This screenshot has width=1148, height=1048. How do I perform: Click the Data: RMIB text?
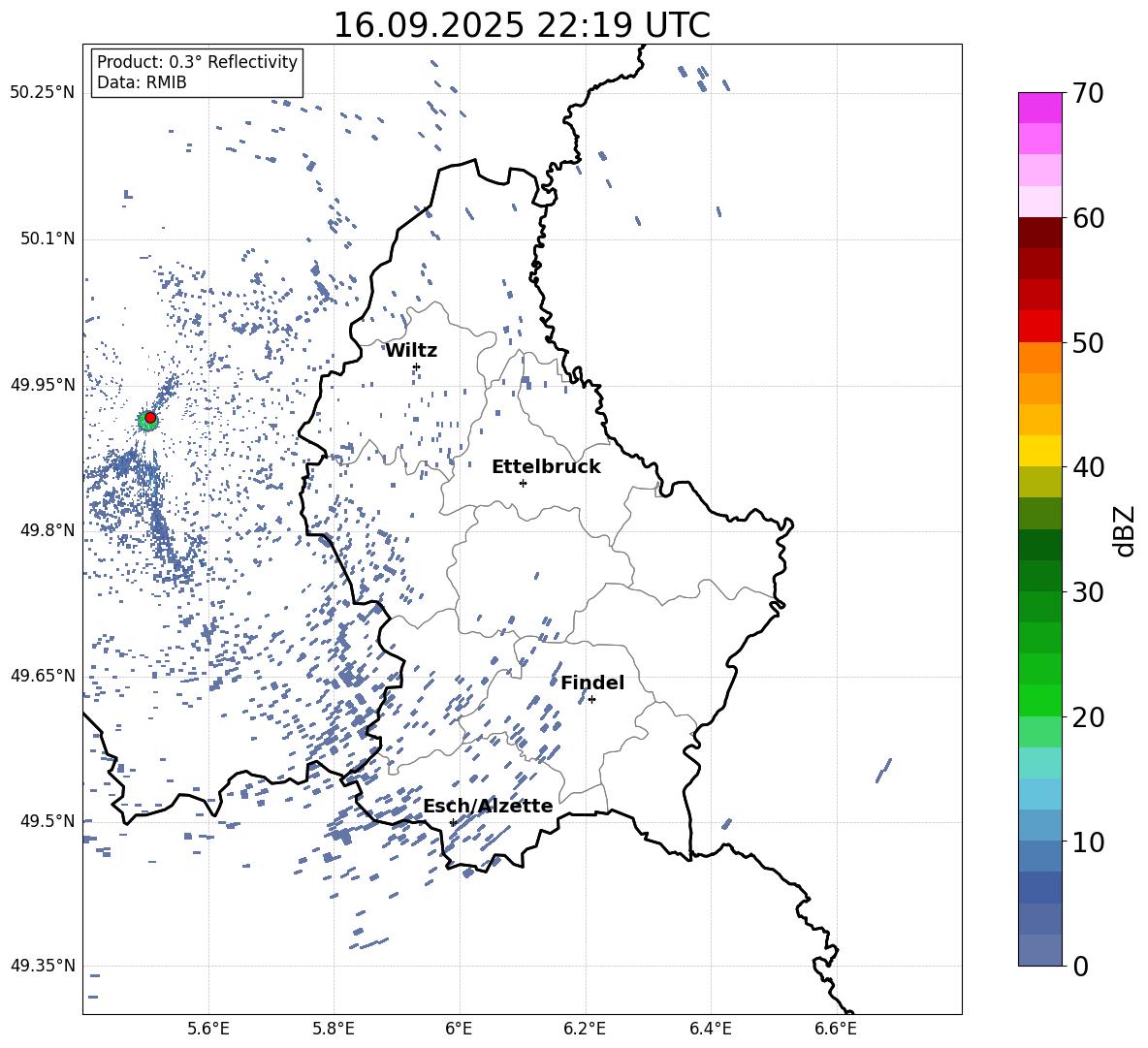pyautogui.click(x=142, y=82)
